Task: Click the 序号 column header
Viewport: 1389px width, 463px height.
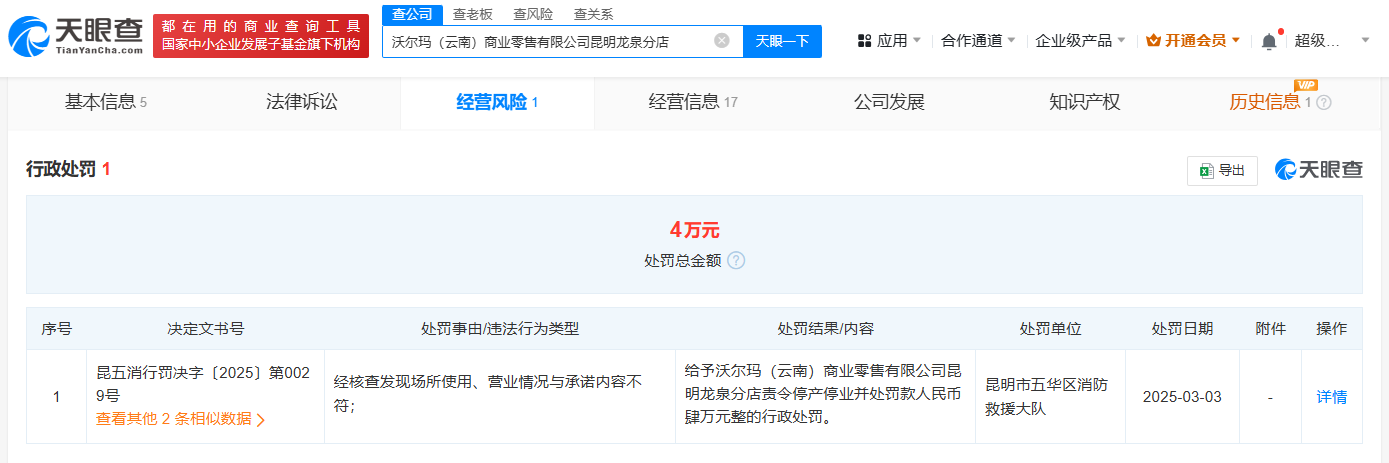Action: pos(56,328)
